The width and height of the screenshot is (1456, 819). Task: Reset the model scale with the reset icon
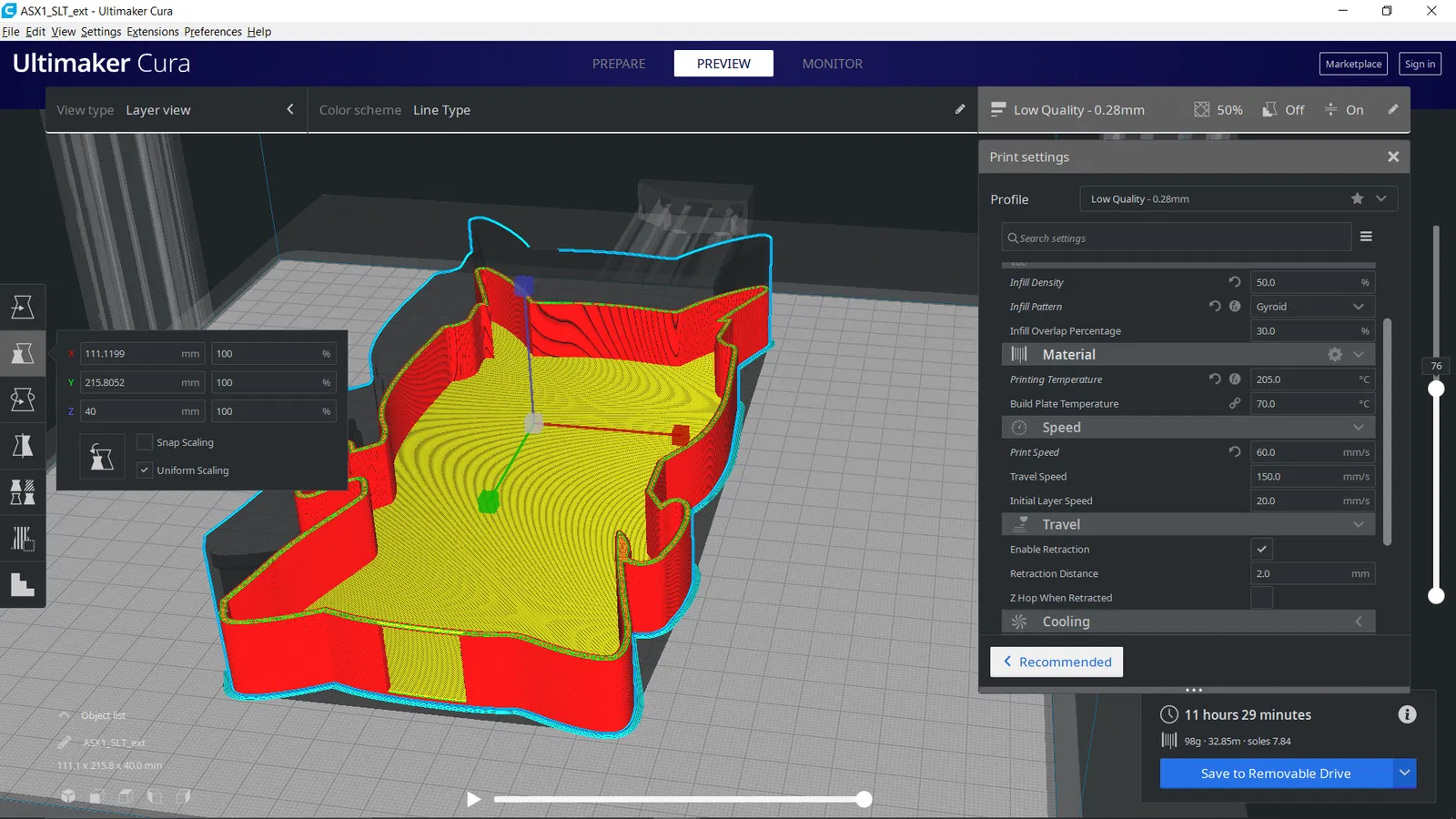click(102, 457)
